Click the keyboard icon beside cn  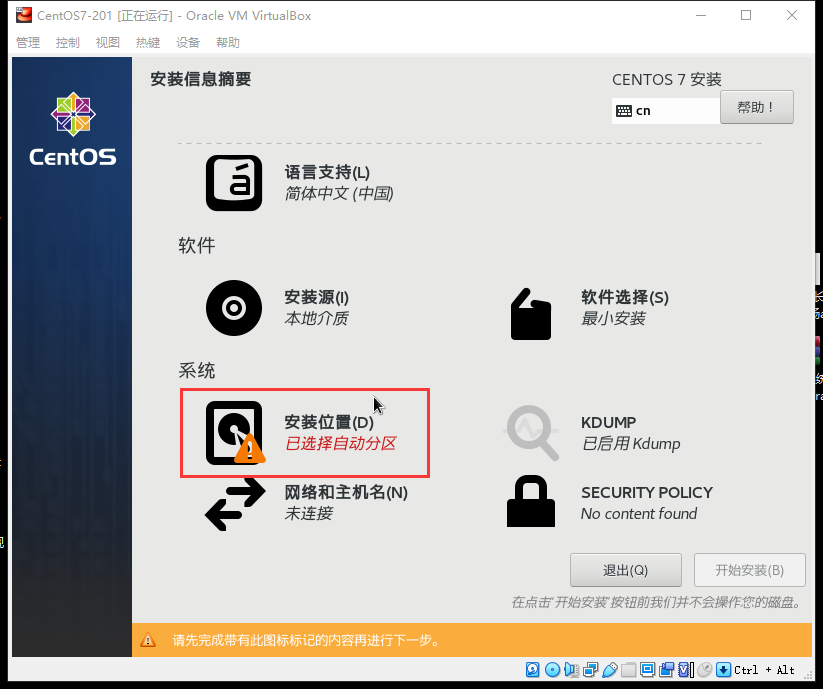pyautogui.click(x=624, y=111)
